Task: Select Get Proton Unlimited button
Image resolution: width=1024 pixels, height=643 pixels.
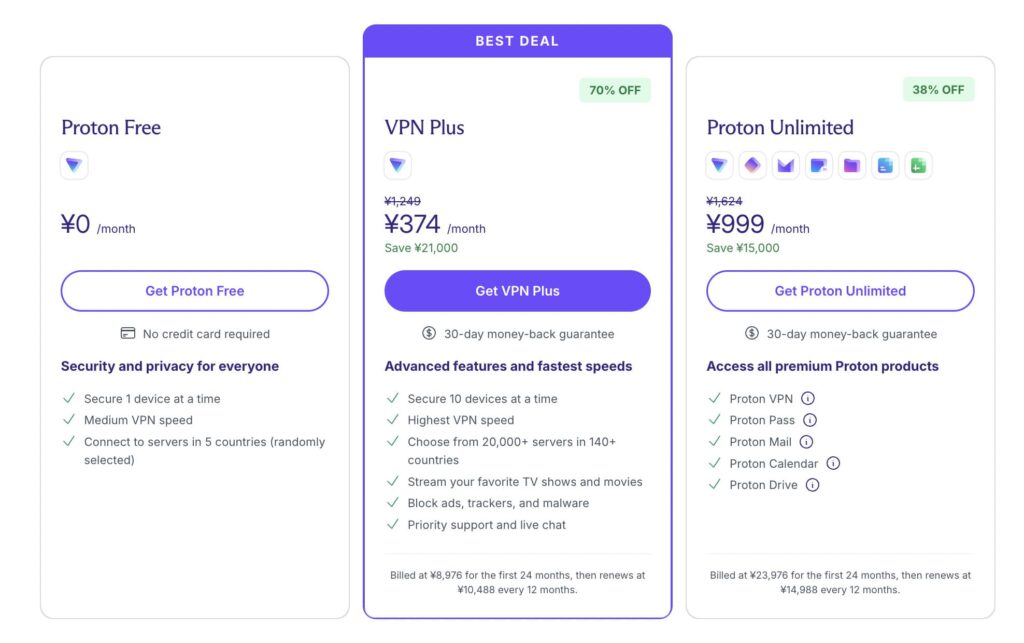Action: tap(840, 291)
